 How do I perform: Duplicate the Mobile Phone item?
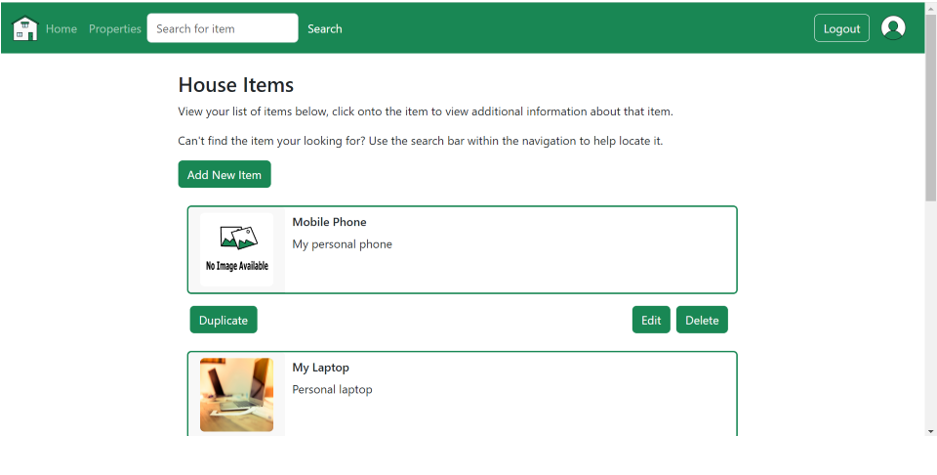click(223, 320)
